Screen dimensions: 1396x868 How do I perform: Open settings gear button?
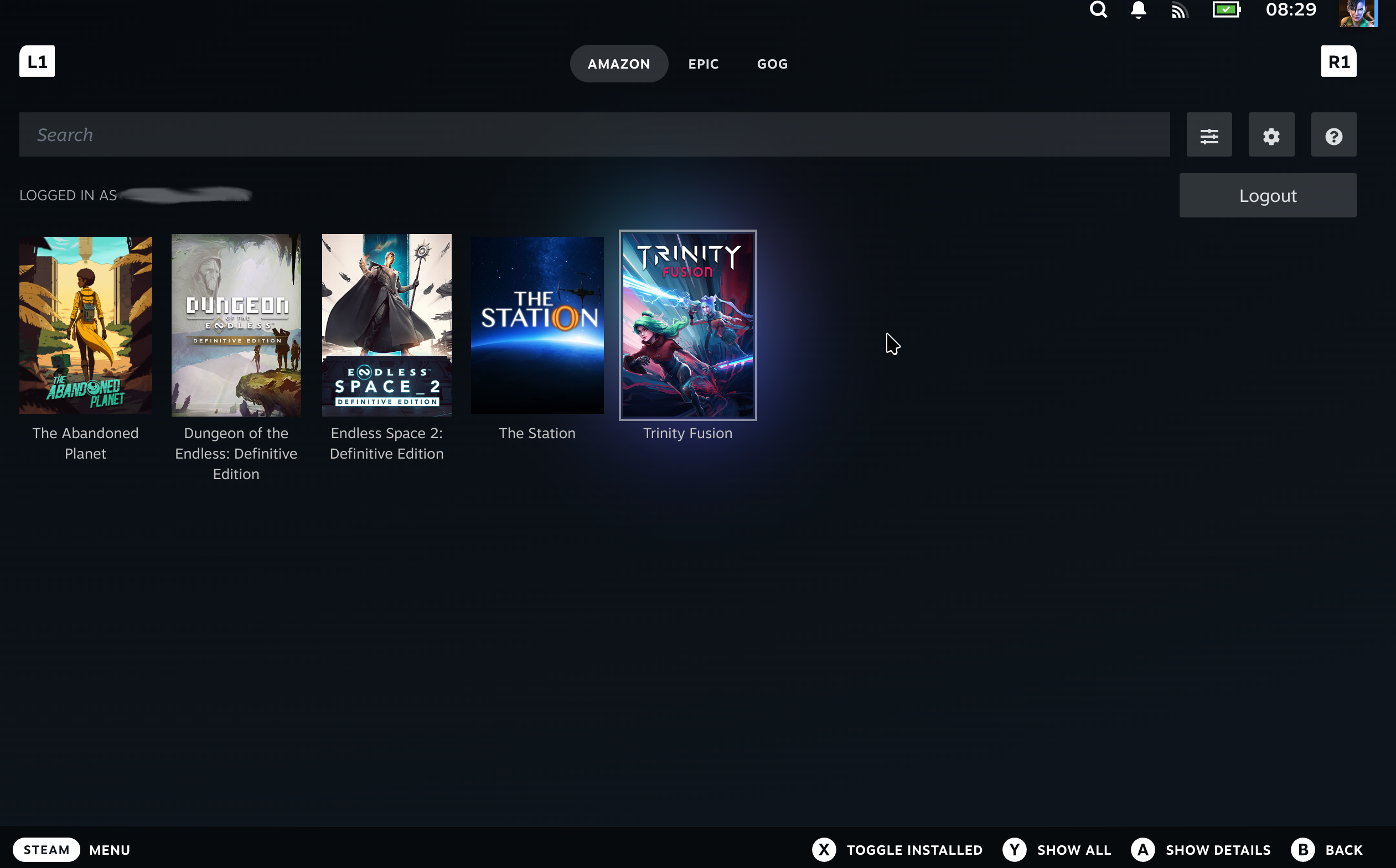click(x=1271, y=135)
